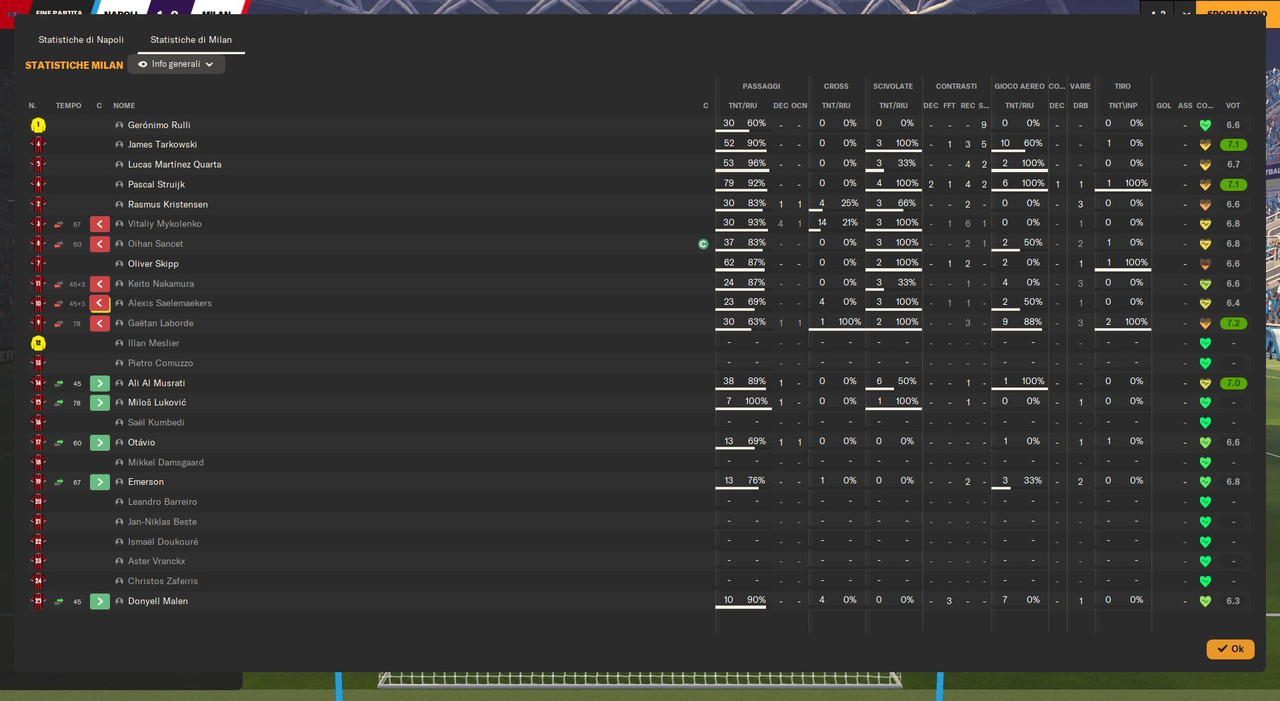
Task: Open Pietro Comuzzo's player profile
Action: (x=160, y=363)
